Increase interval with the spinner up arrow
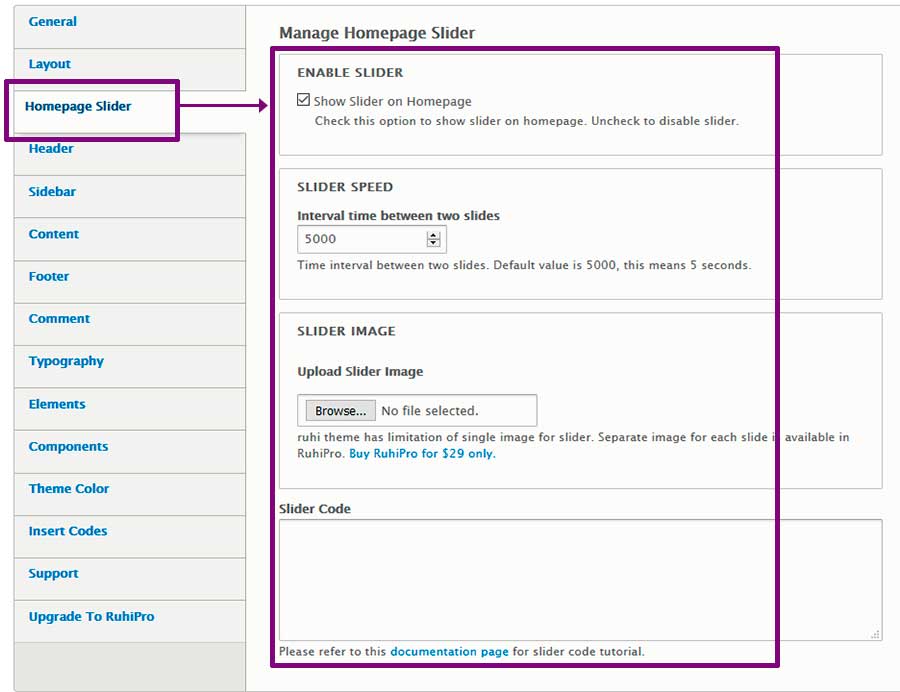The image size is (900, 692). (x=433, y=235)
